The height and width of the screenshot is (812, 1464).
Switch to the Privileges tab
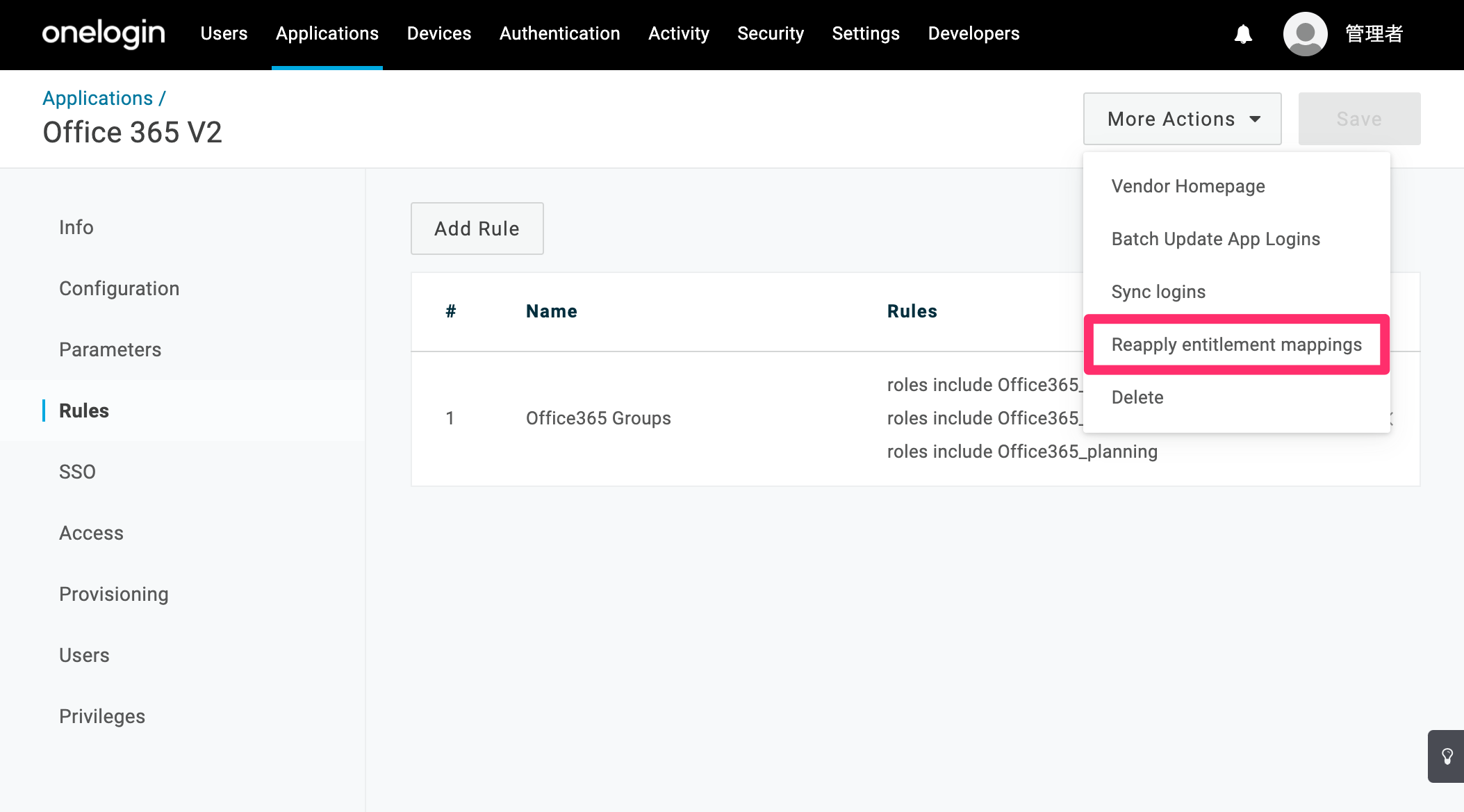[x=102, y=716]
